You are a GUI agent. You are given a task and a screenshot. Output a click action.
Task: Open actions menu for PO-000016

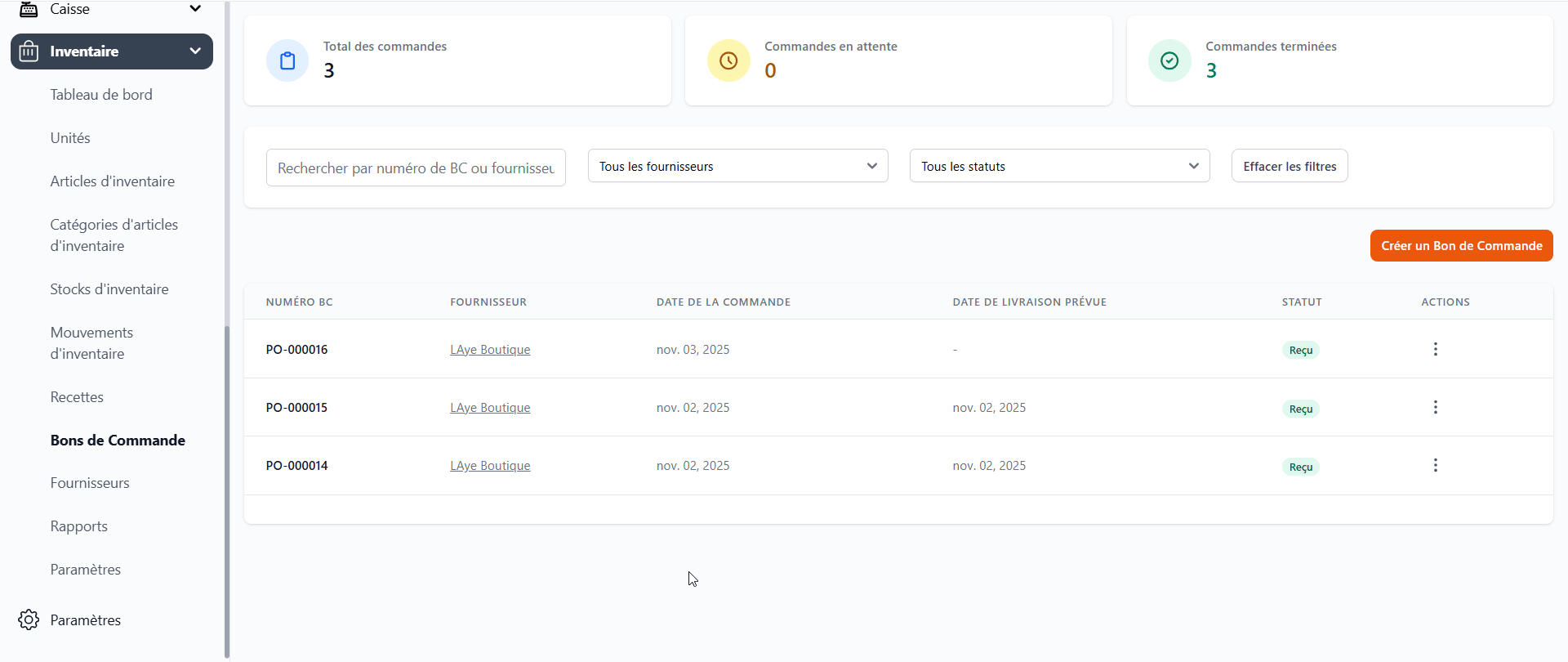(x=1435, y=350)
